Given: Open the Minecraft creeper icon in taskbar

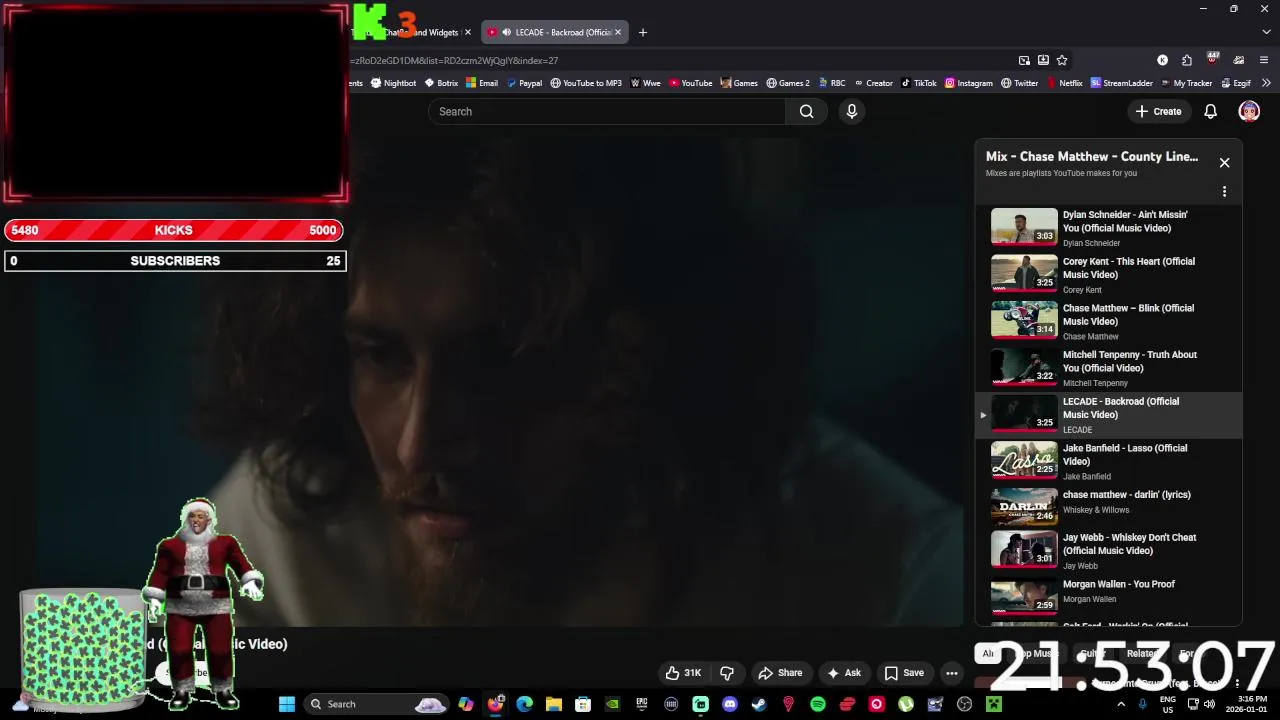Looking at the screenshot, I should pos(994,704).
